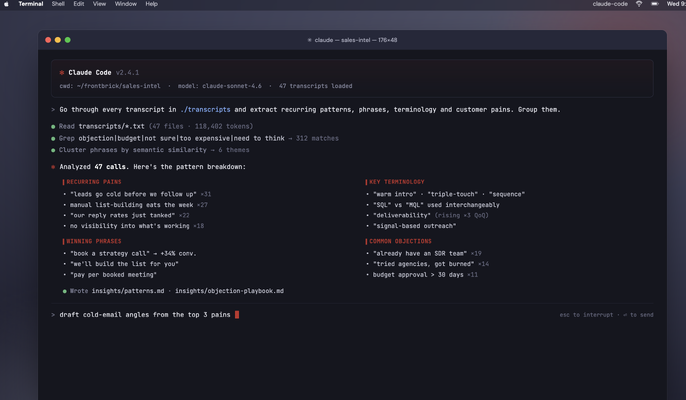Click "already have an SDR team" line
686x400 pixels.
tap(424, 253)
